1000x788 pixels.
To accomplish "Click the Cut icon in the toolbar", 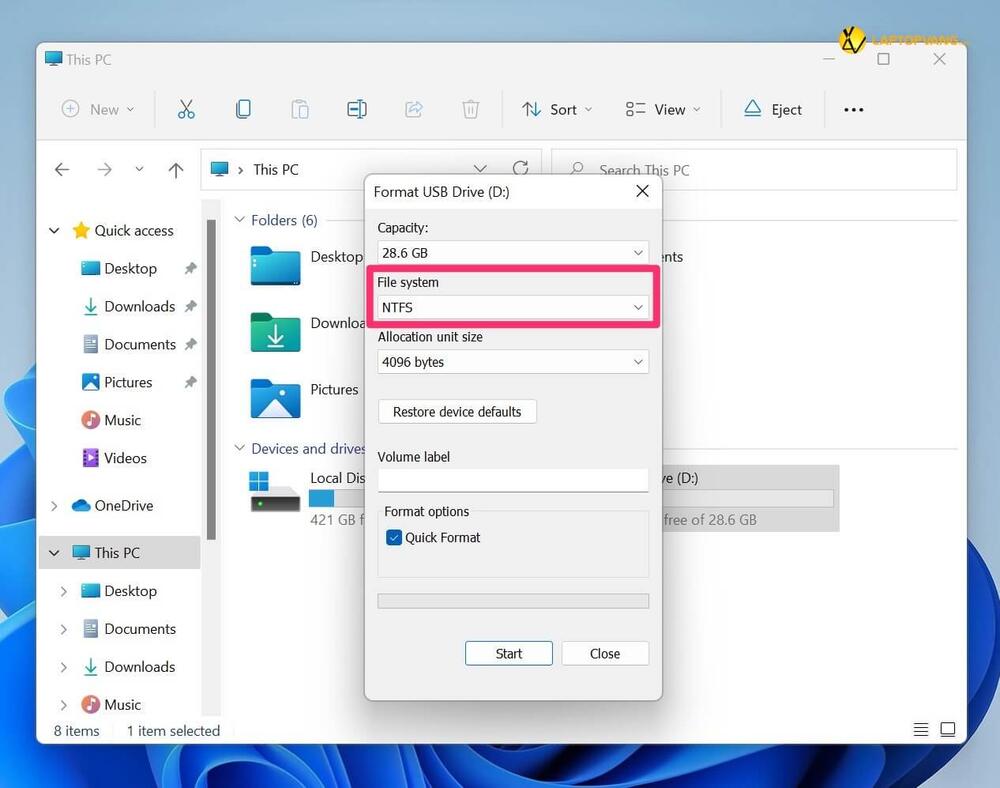I will pos(186,109).
